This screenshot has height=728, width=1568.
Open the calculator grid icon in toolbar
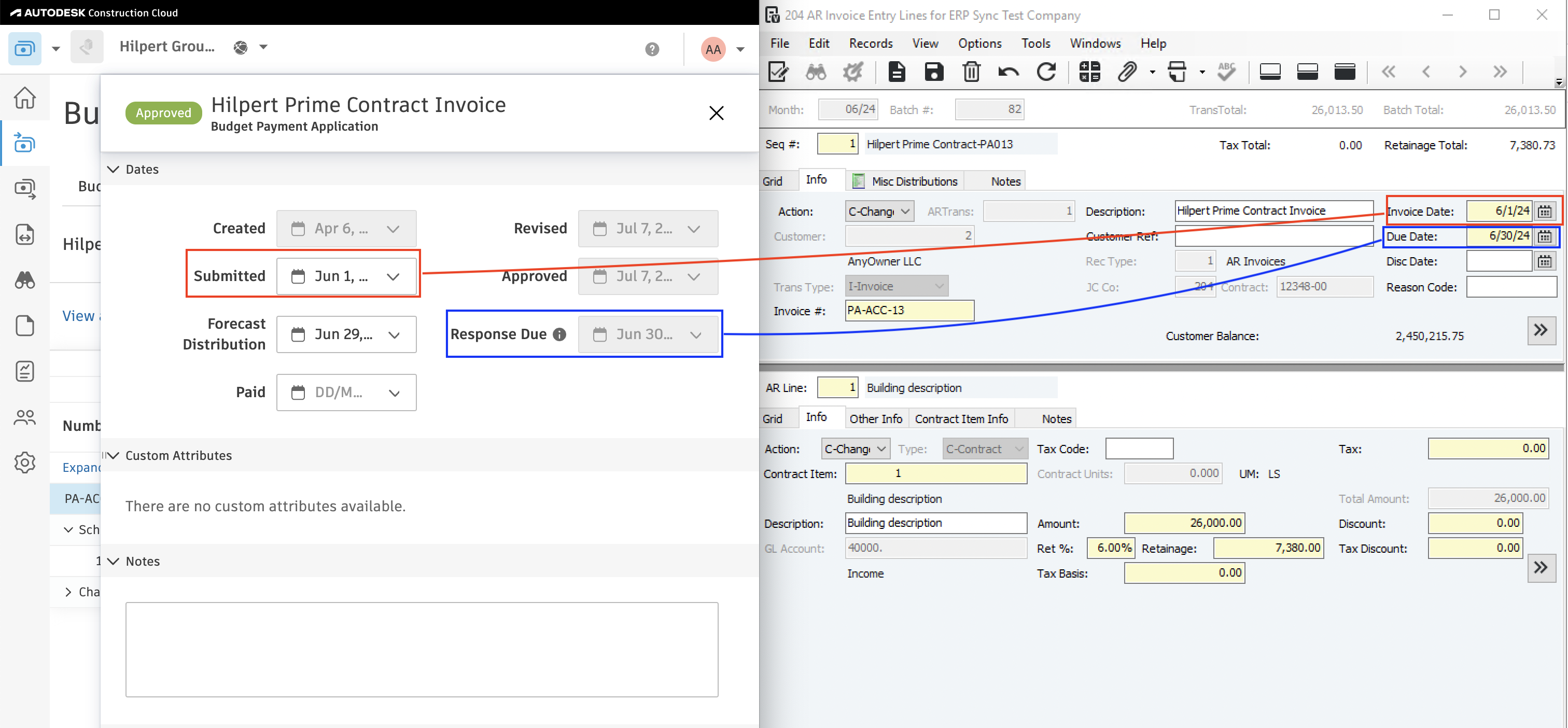pos(1089,72)
